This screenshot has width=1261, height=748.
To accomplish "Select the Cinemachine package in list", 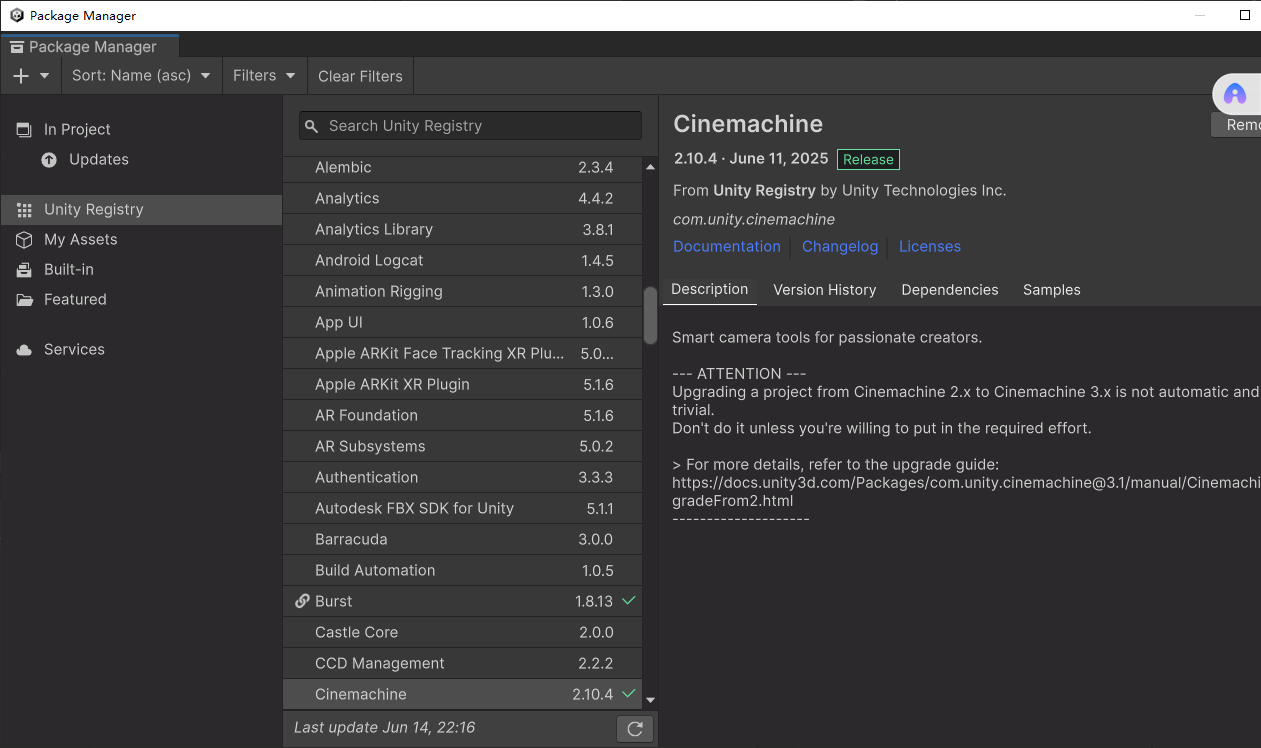I will (463, 694).
